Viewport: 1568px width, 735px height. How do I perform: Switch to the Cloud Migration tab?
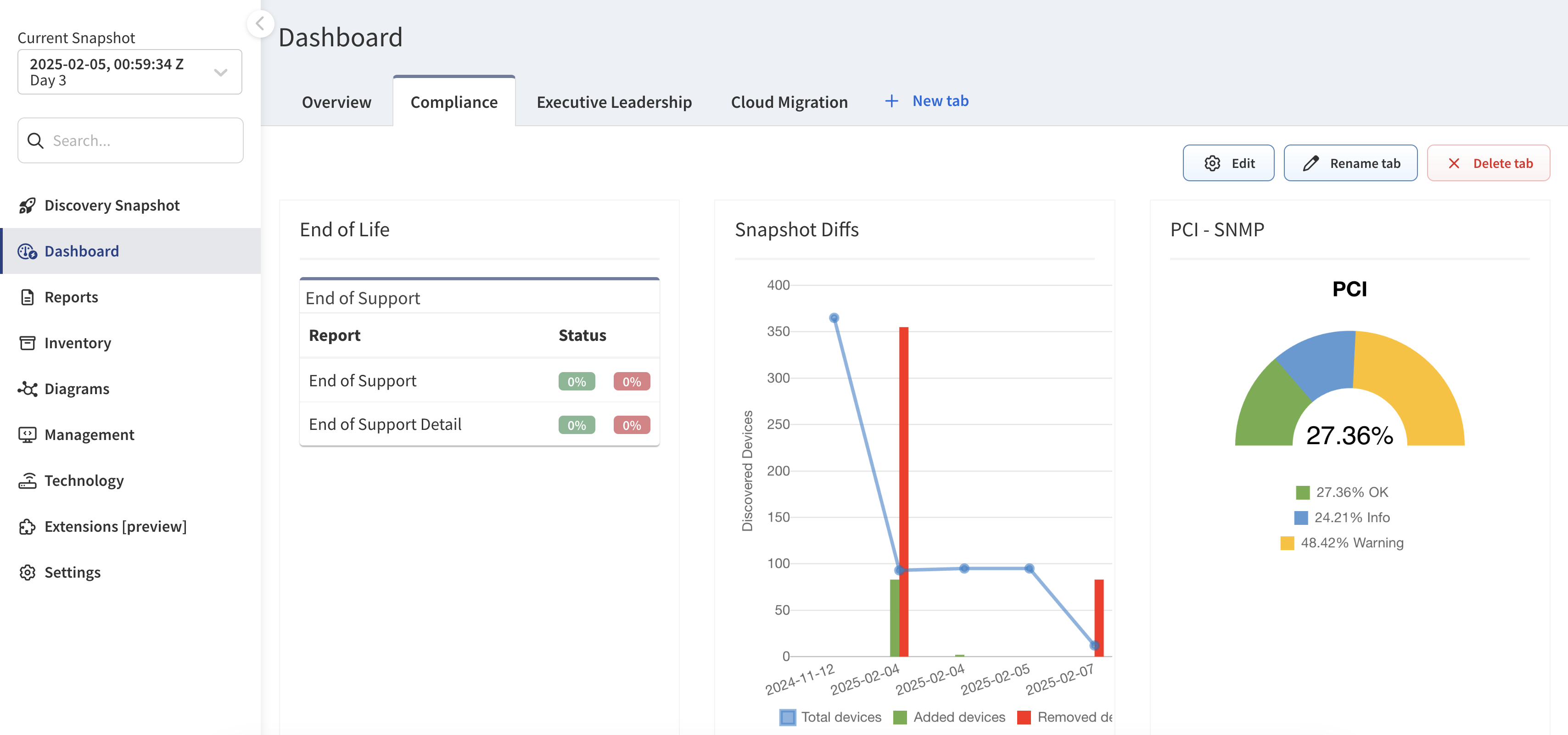click(x=789, y=102)
